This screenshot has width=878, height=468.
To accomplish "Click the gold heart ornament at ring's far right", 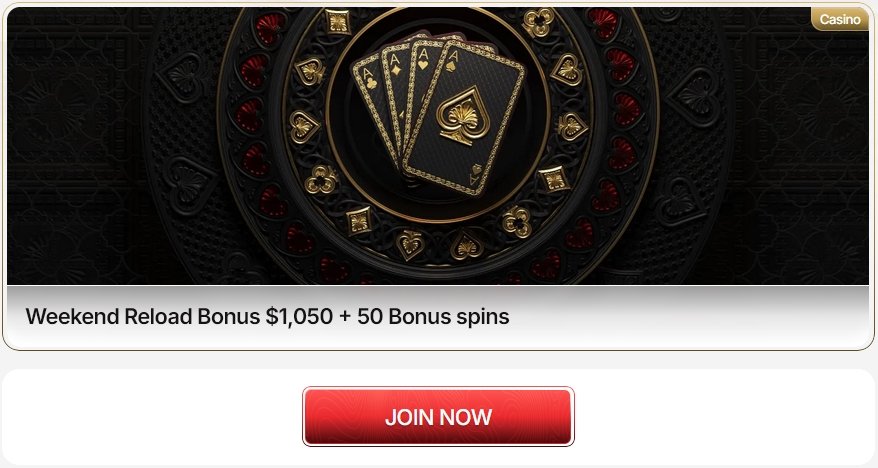I will (572, 126).
